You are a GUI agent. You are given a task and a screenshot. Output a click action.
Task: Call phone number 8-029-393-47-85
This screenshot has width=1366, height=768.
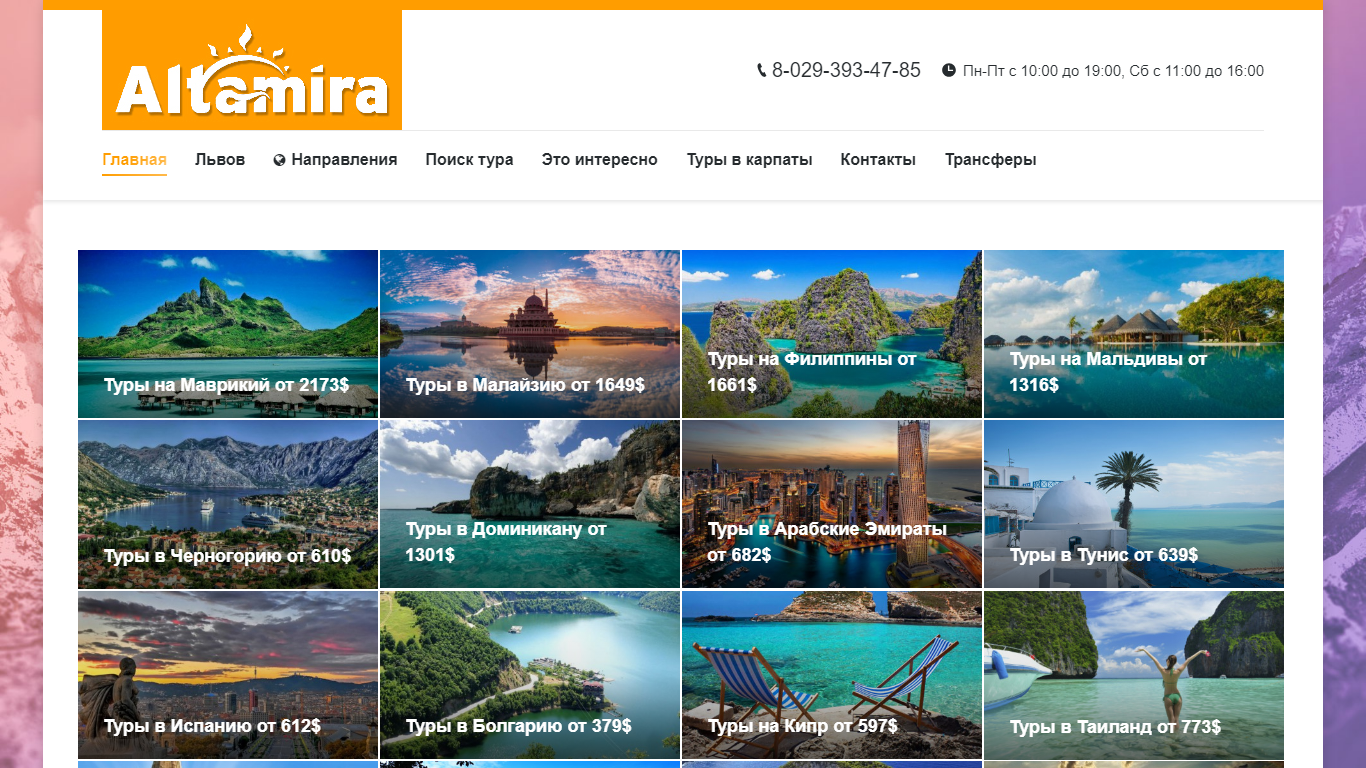[846, 71]
